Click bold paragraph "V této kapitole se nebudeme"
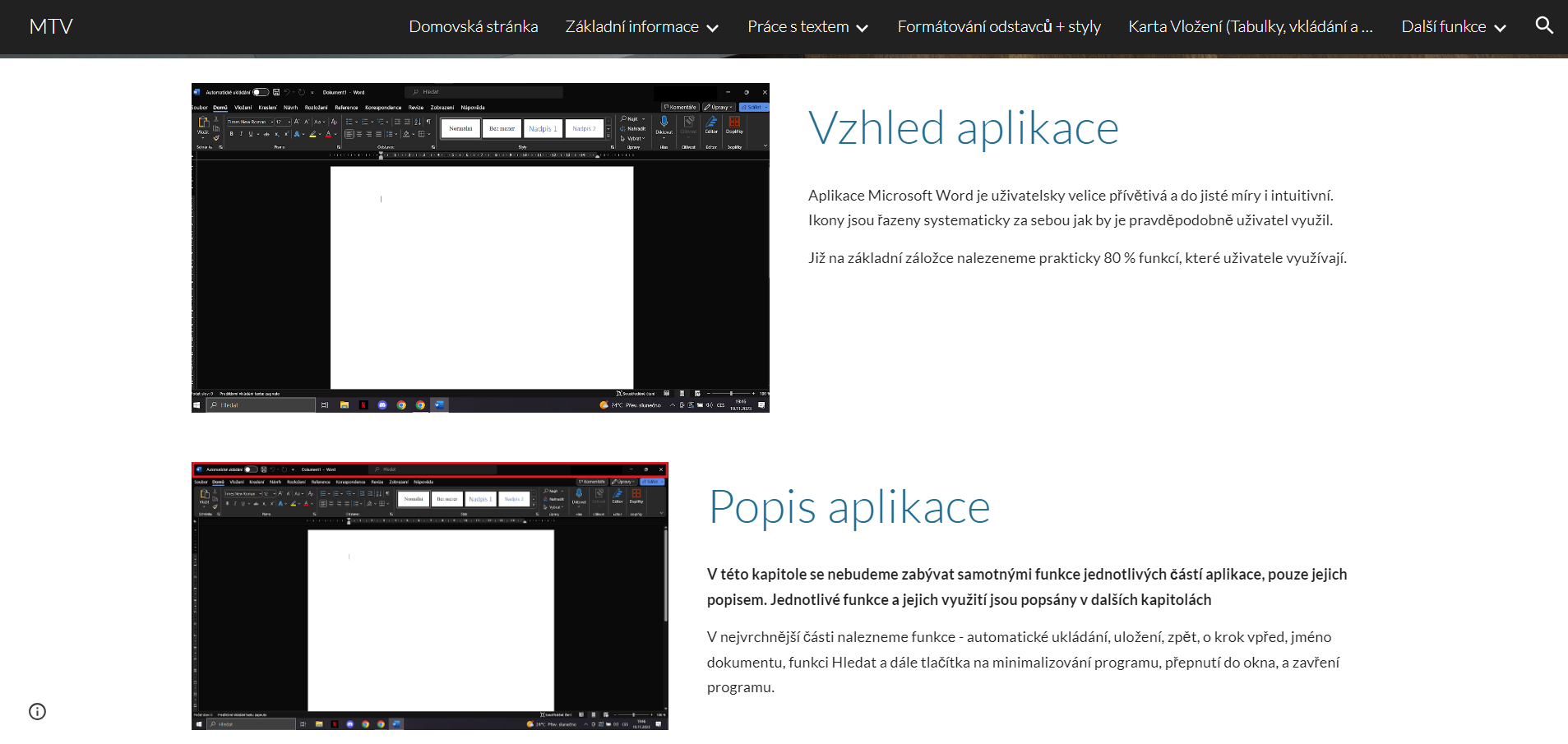The width and height of the screenshot is (1568, 744). point(1027,587)
